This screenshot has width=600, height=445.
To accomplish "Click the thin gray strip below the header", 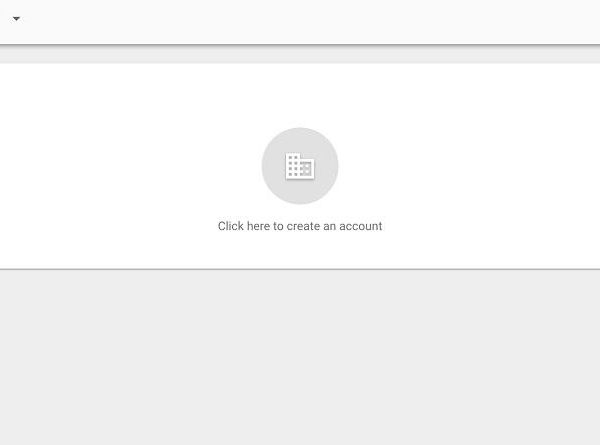I will [x=300, y=55].
